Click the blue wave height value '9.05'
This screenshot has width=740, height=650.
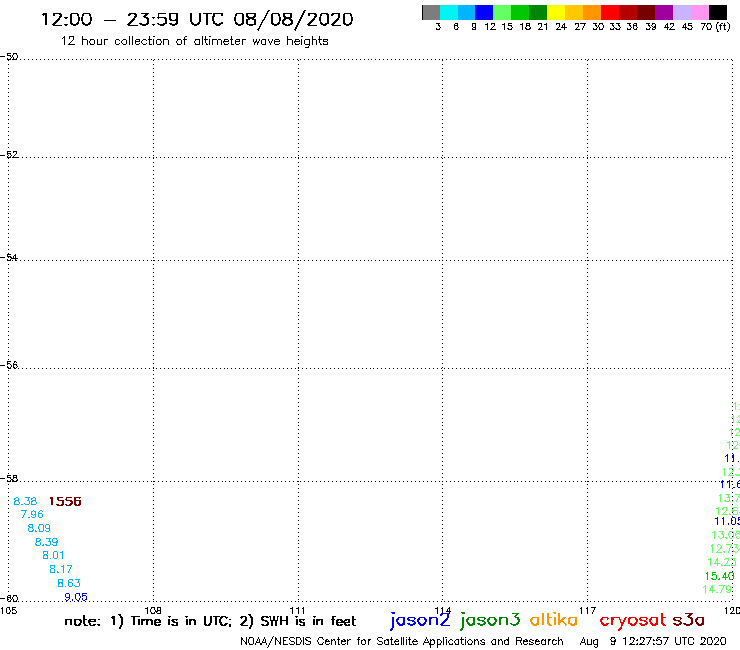(x=76, y=597)
